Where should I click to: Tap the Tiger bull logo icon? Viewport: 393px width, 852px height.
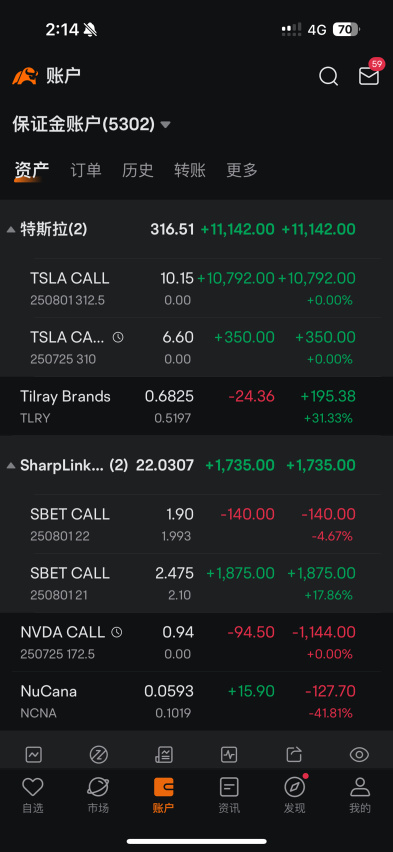pyautogui.click(x=25, y=76)
